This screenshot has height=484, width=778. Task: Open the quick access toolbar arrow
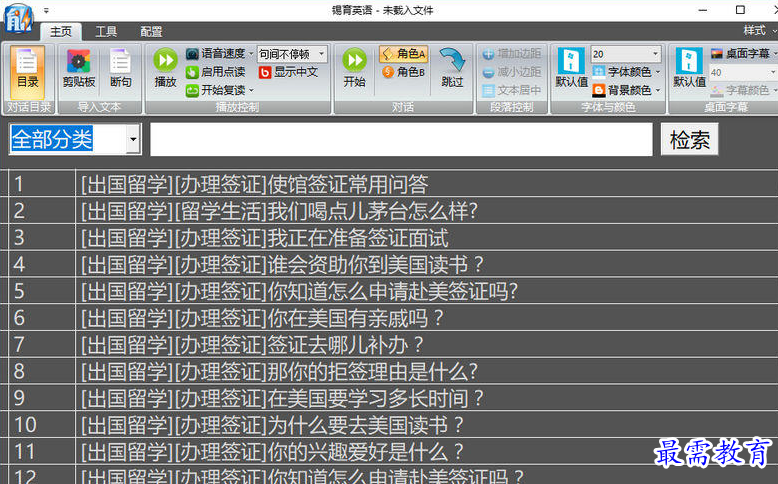[46, 10]
